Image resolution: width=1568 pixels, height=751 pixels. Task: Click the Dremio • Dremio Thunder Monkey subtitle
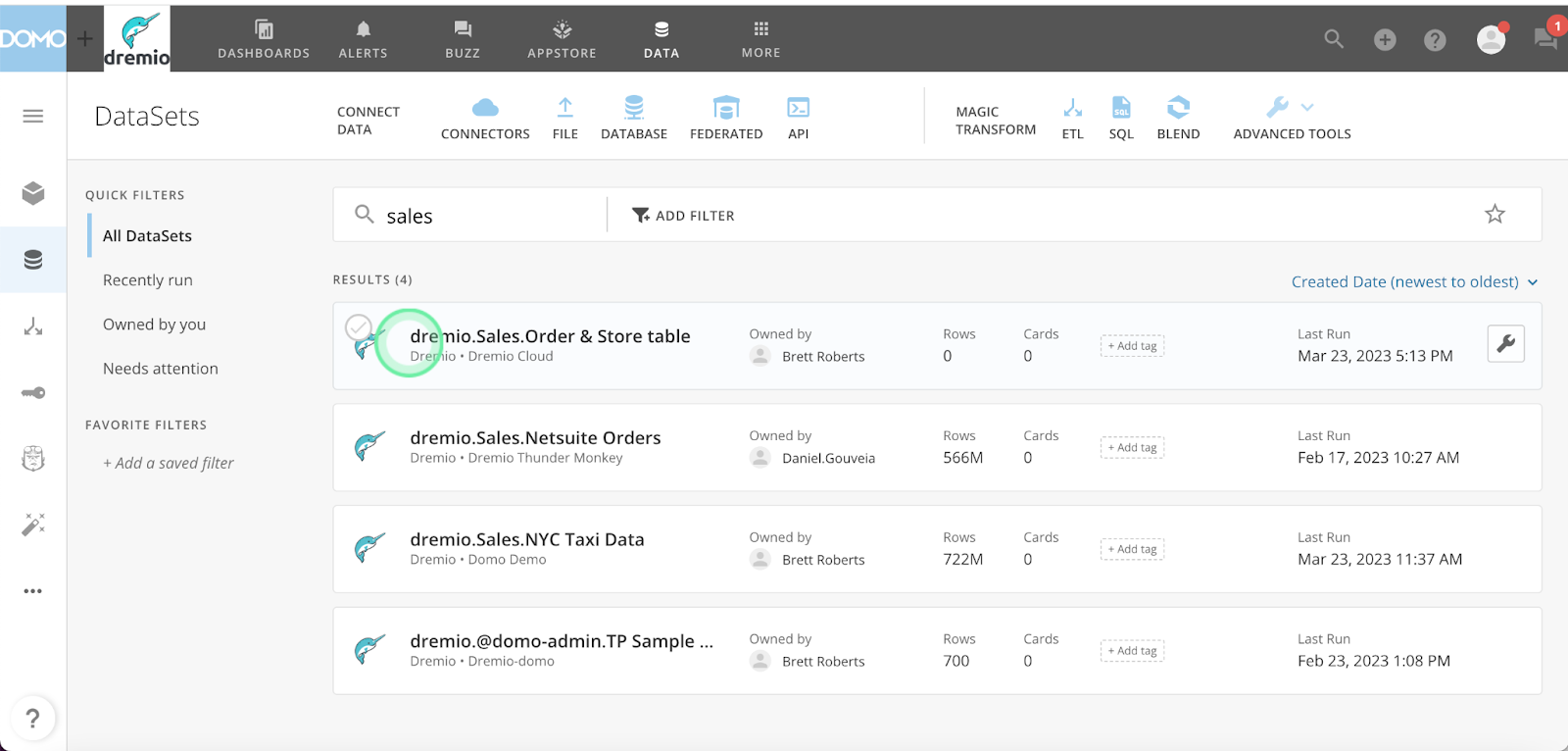516,458
